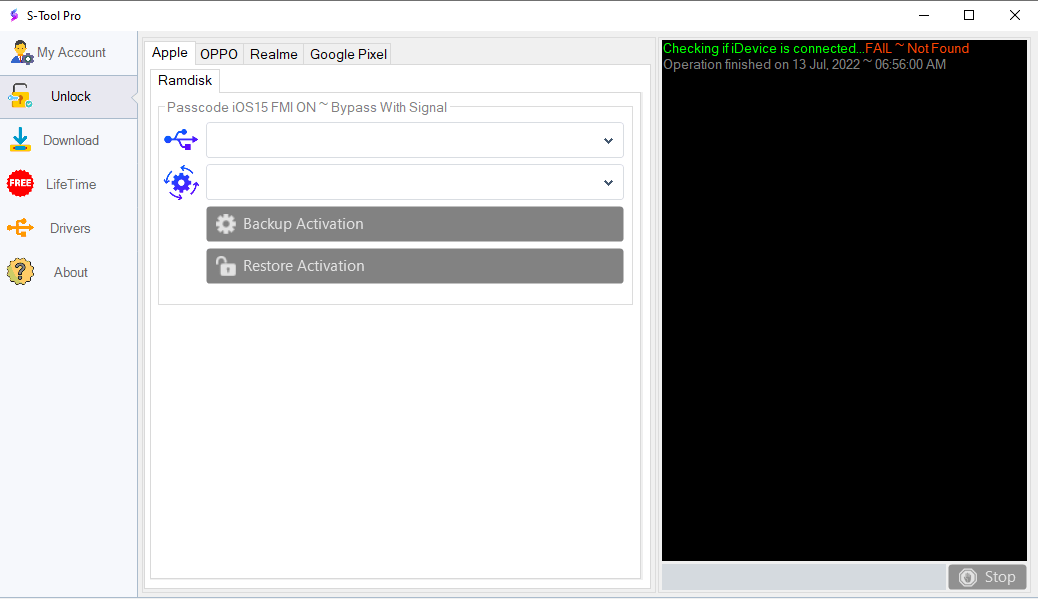Click the S-Tool Pro logo in titlebar
The width and height of the screenshot is (1038, 599).
[13, 15]
